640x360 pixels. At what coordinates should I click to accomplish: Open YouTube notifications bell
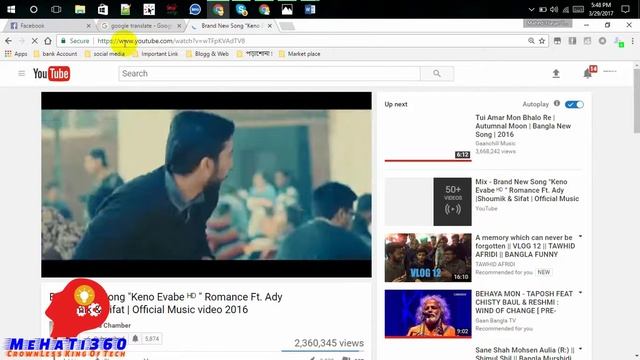(587, 73)
